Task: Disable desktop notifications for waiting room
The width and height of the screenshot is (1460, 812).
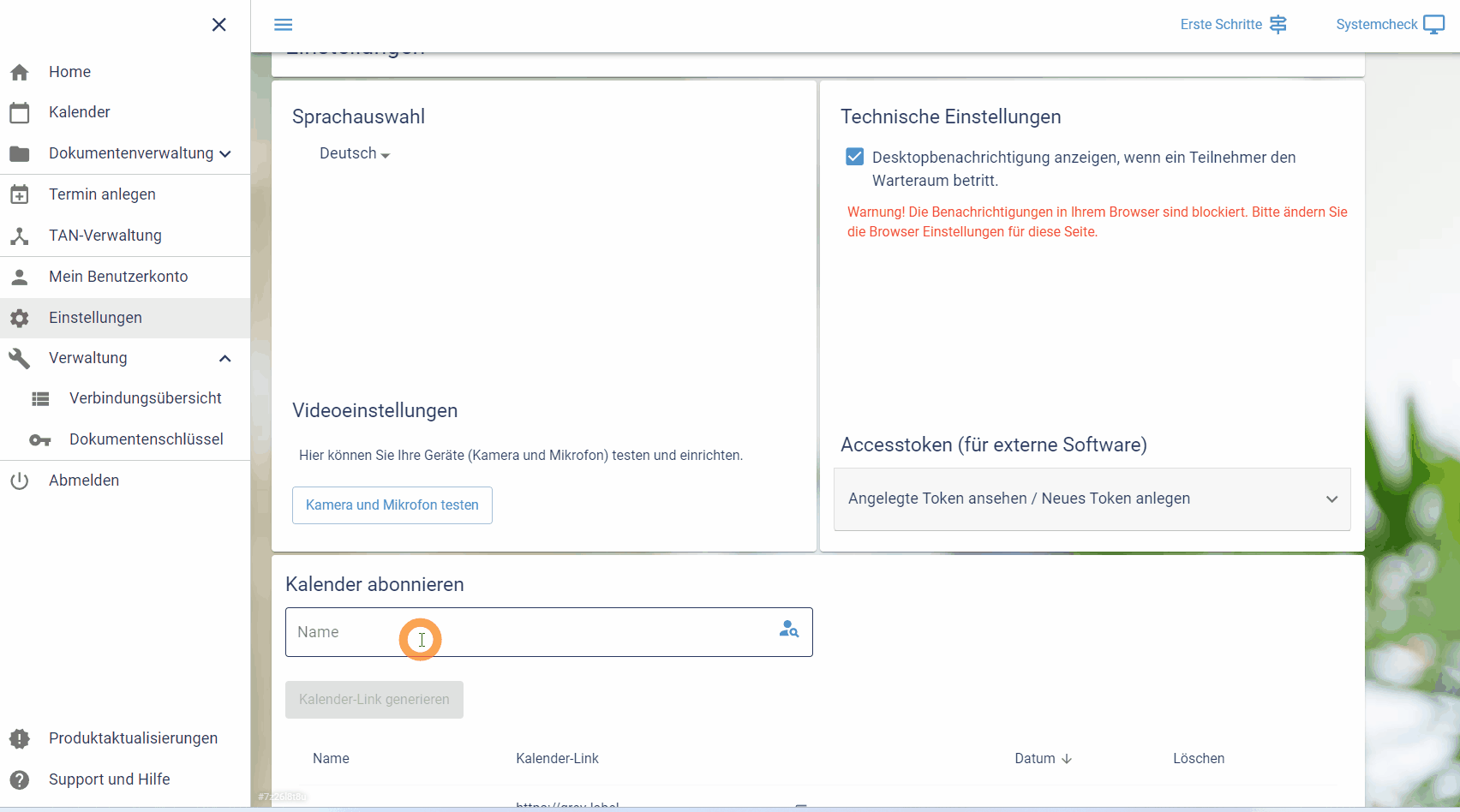Action: point(854,156)
